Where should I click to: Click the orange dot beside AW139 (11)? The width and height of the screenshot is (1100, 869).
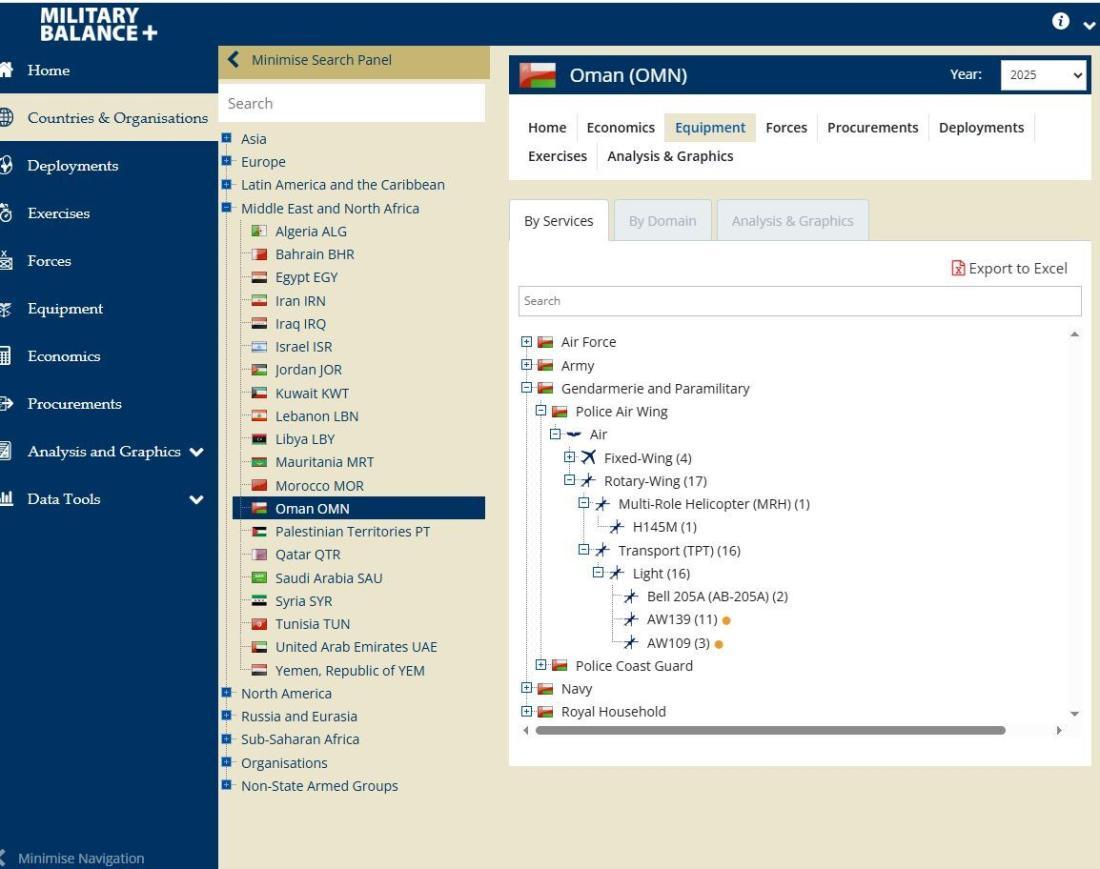(726, 621)
